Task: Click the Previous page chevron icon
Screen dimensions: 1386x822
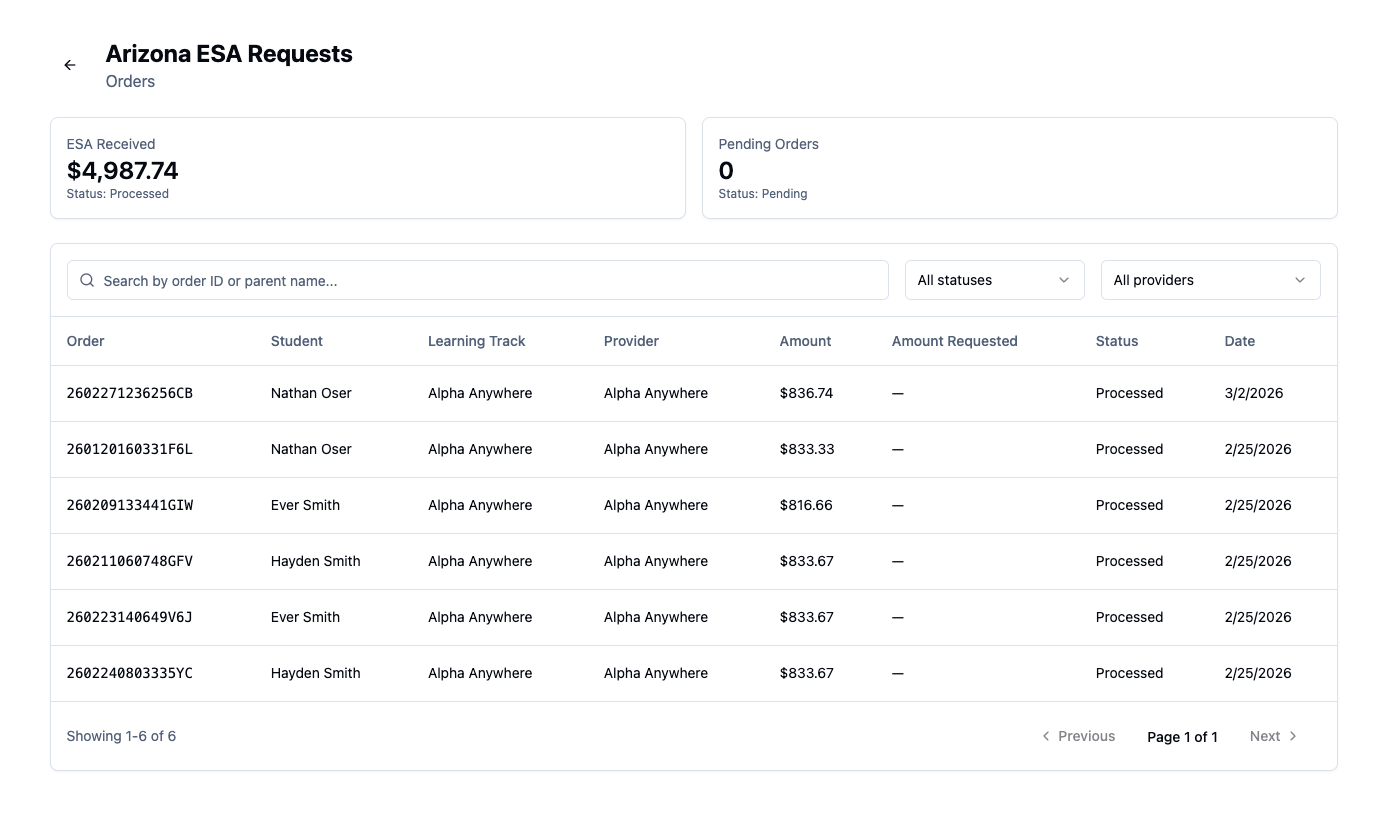Action: [1046, 736]
